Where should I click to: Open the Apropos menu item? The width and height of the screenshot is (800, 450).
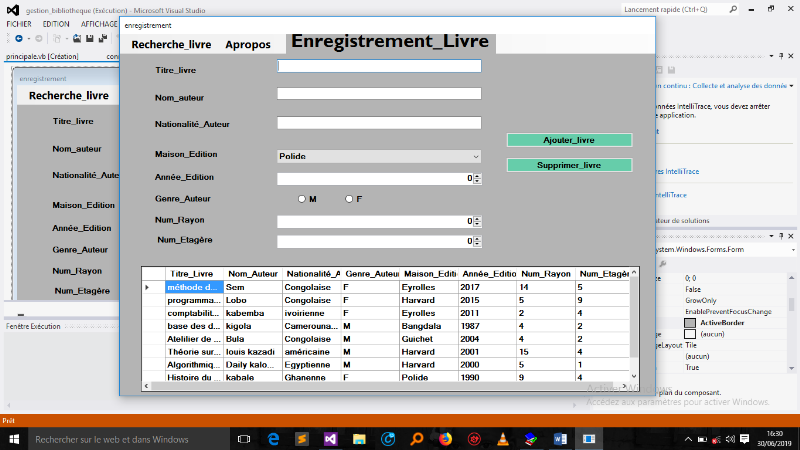point(247,44)
